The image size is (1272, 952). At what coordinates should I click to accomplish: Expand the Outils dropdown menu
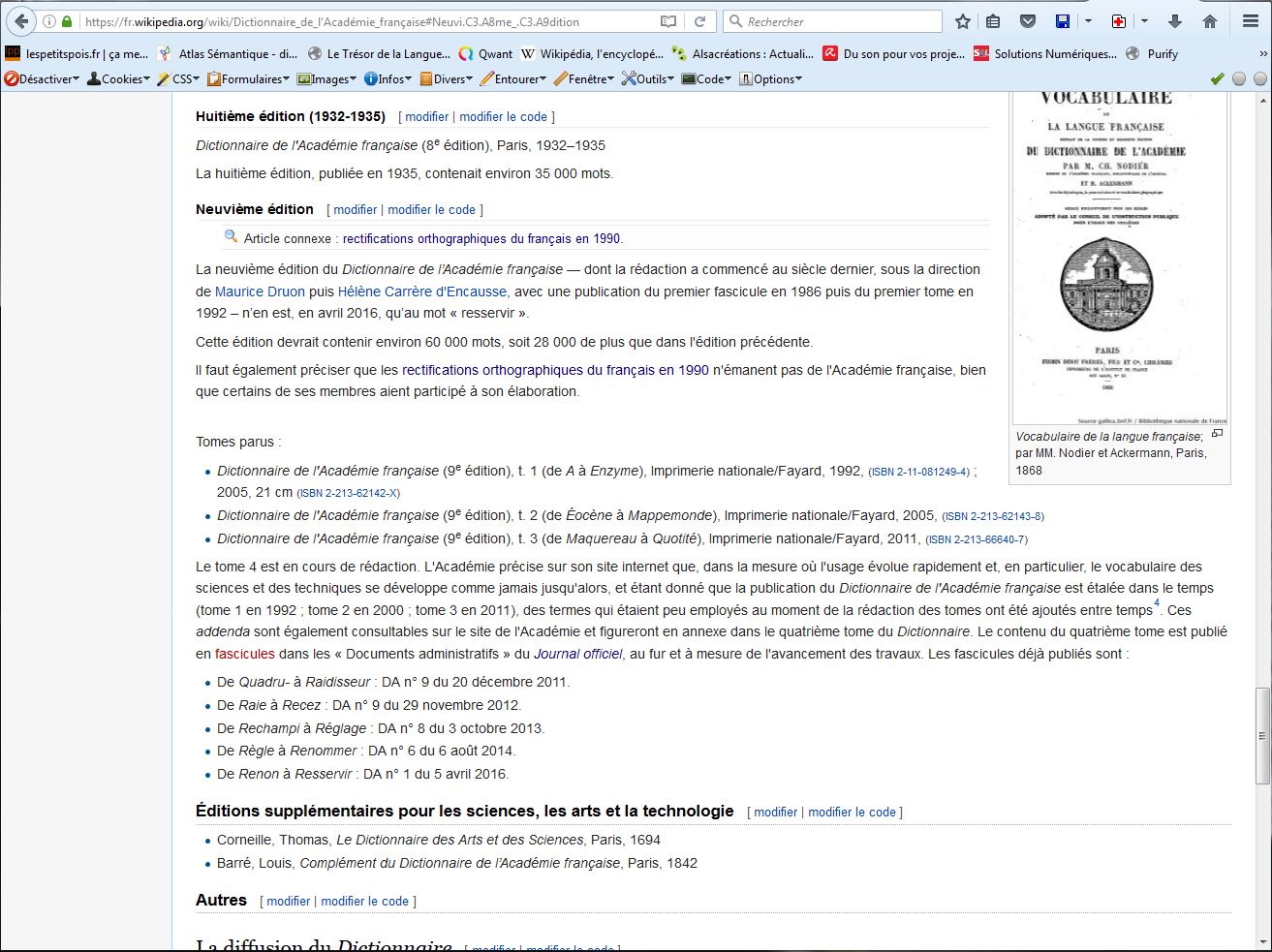click(650, 79)
